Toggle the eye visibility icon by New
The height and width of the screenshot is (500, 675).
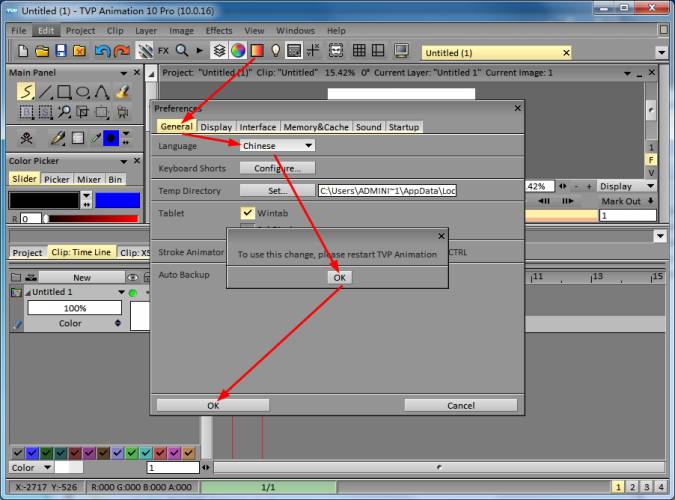click(133, 278)
